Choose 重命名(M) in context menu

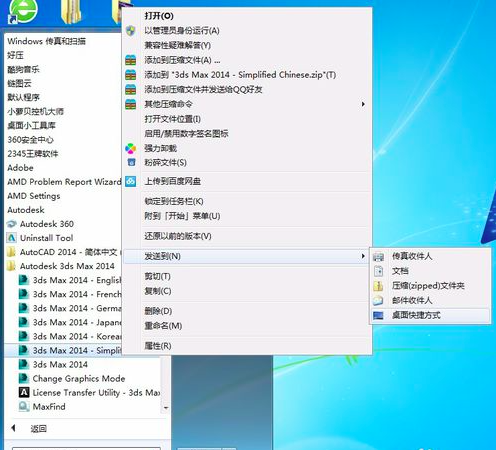(x=163, y=326)
